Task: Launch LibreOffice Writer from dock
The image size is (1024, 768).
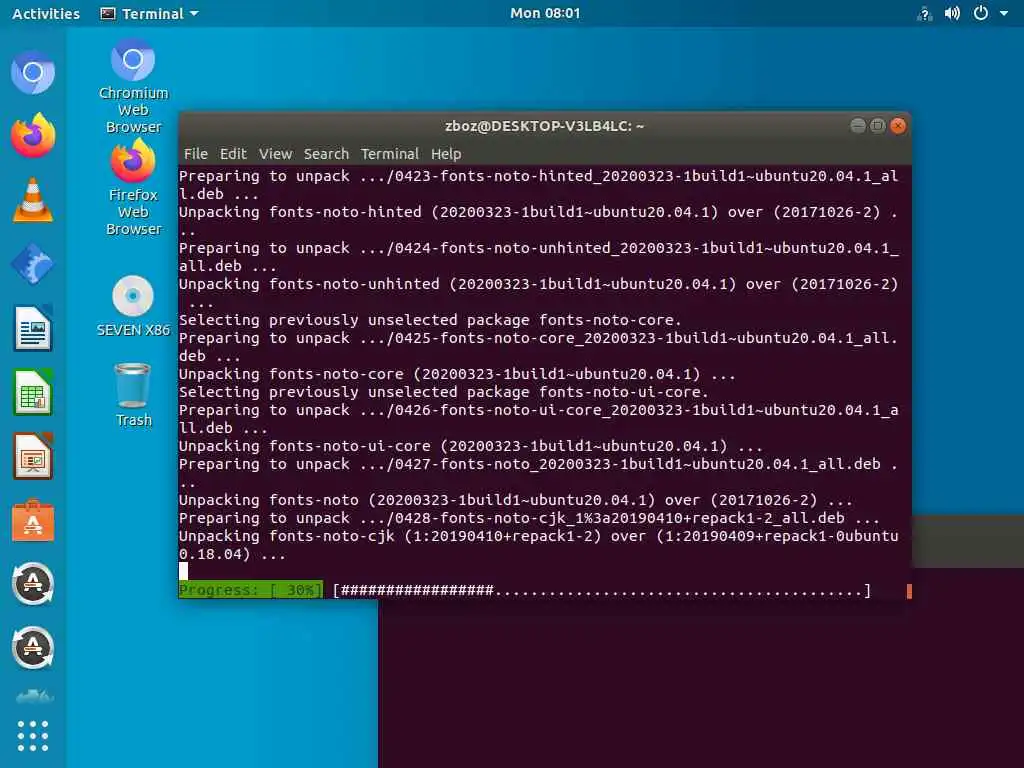Action: click(x=33, y=328)
